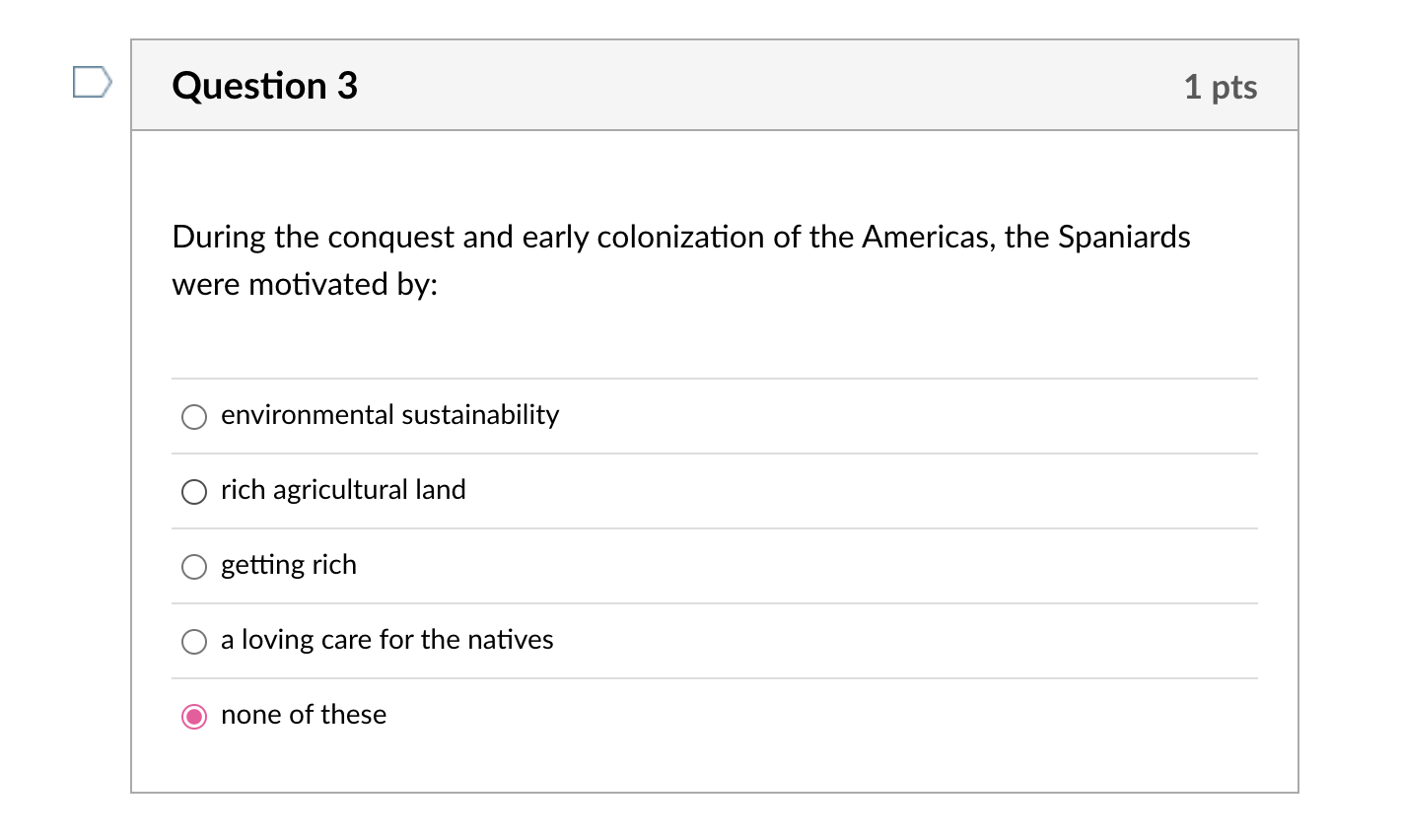Click the 'Question 3' header text
Viewport: 1402px width, 840px height.
click(264, 86)
